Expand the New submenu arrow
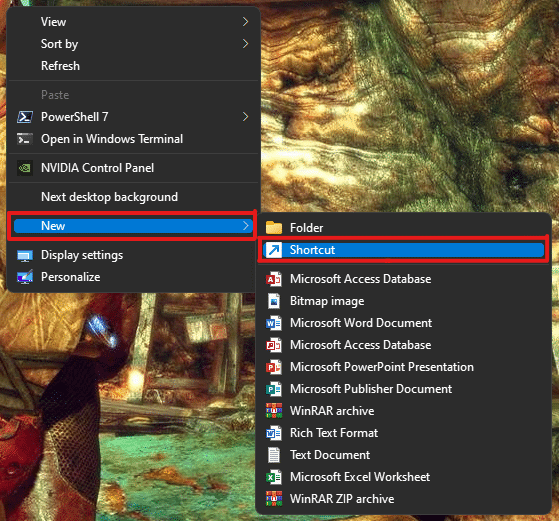The width and height of the screenshot is (559, 521). [245, 226]
